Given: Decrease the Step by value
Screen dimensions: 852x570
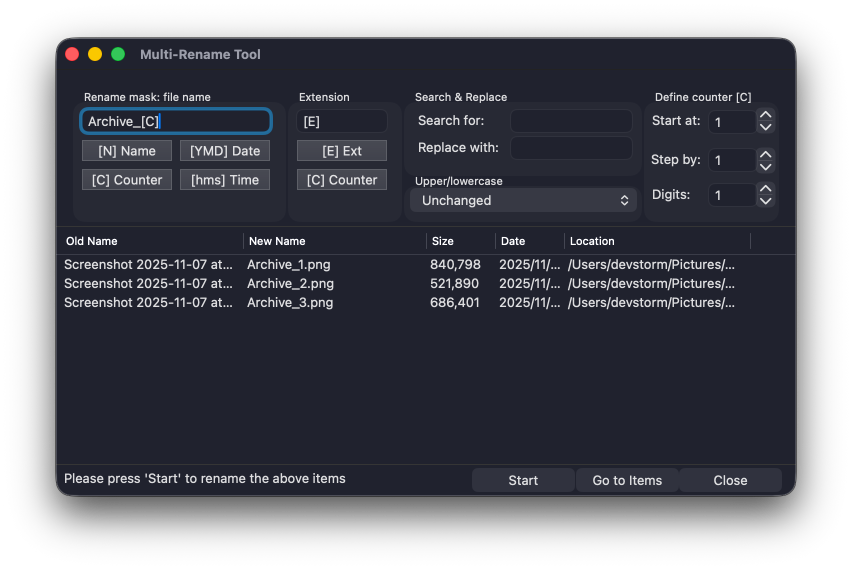Looking at the screenshot, I should (765, 165).
